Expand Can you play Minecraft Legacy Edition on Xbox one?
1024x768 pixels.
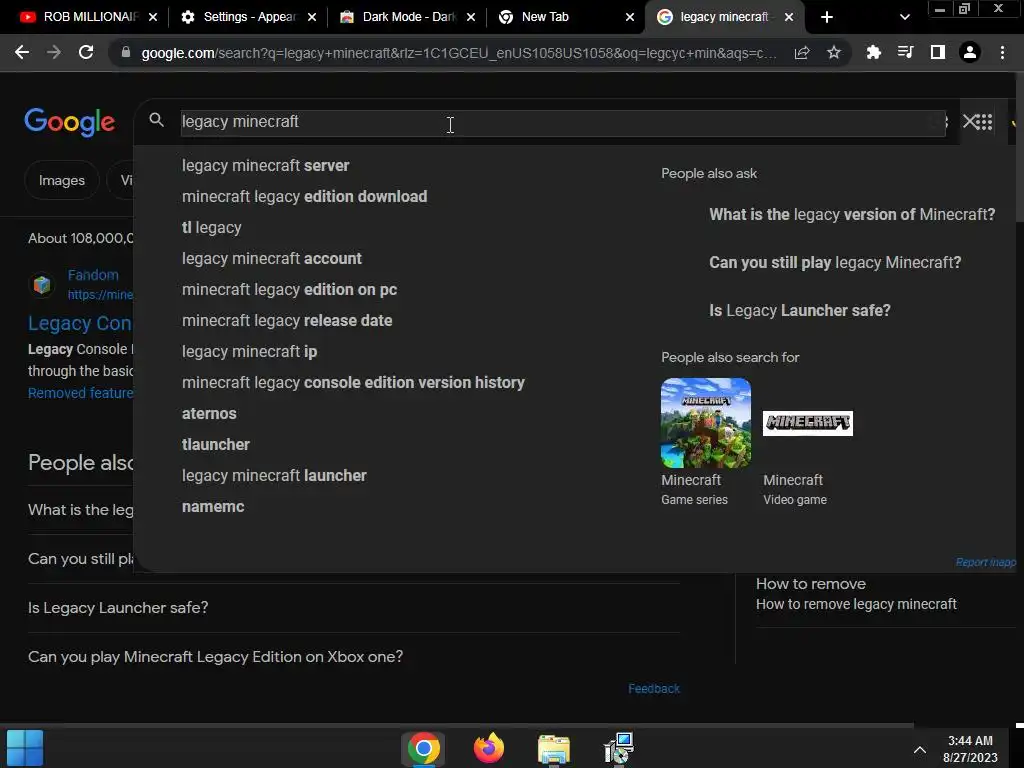pos(353,657)
